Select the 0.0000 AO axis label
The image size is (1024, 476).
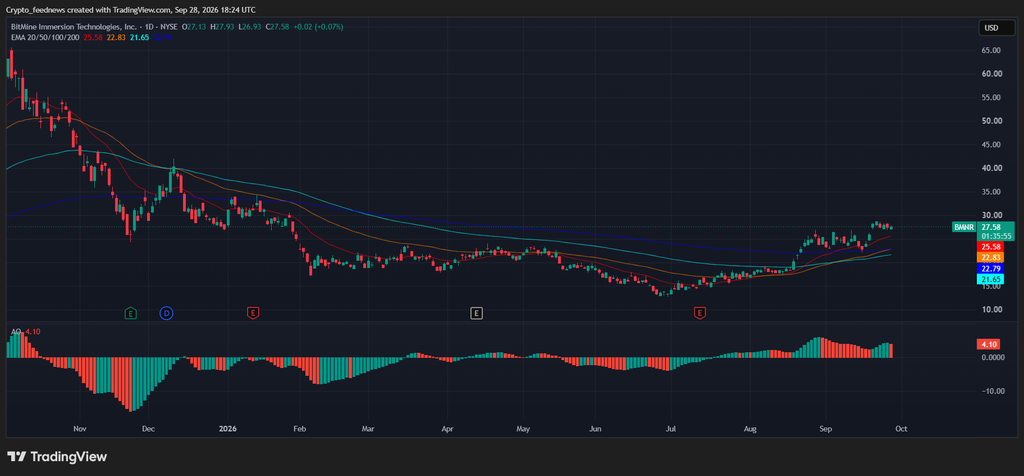pos(992,357)
